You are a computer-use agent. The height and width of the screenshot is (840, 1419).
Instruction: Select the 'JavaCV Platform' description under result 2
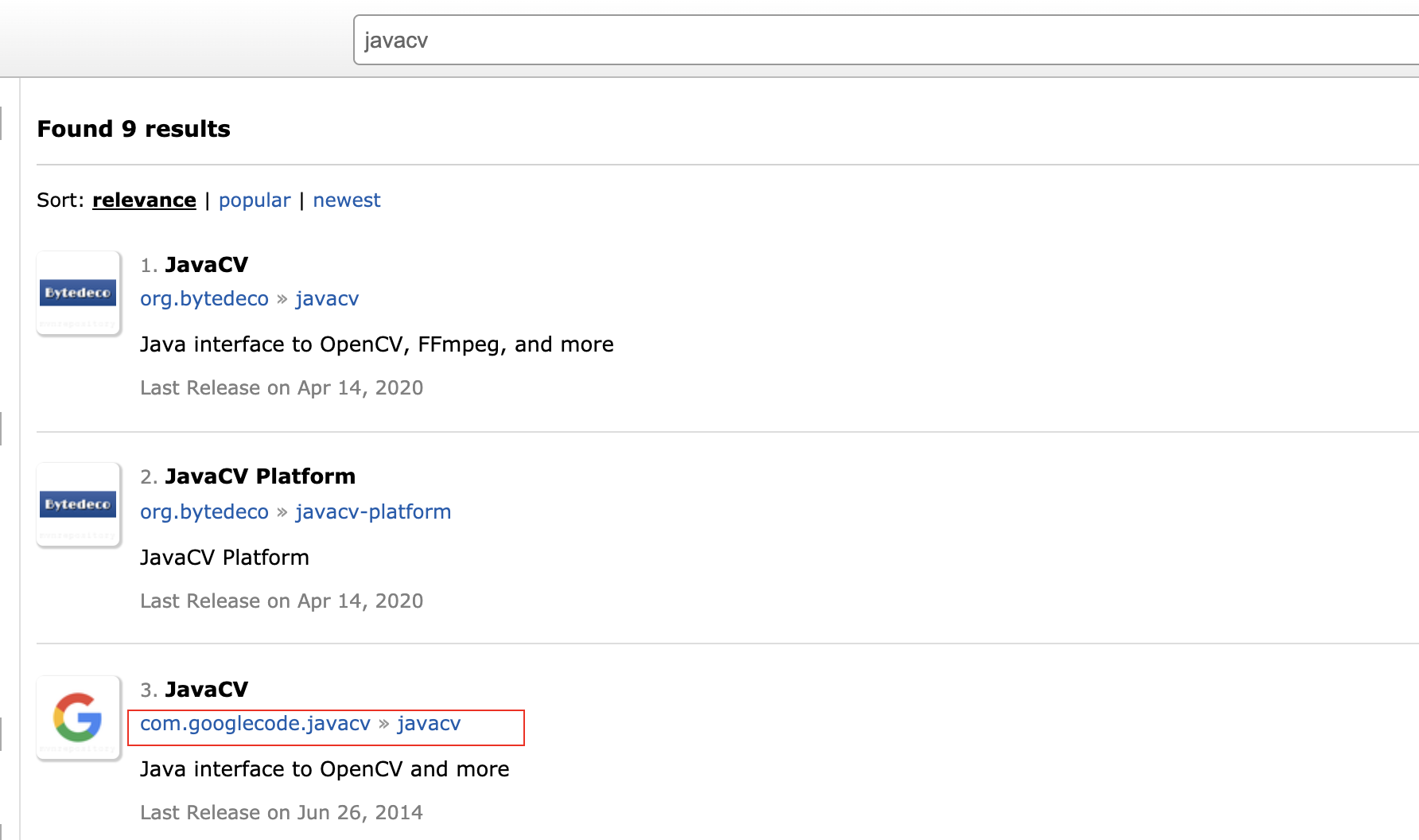pyautogui.click(x=224, y=558)
